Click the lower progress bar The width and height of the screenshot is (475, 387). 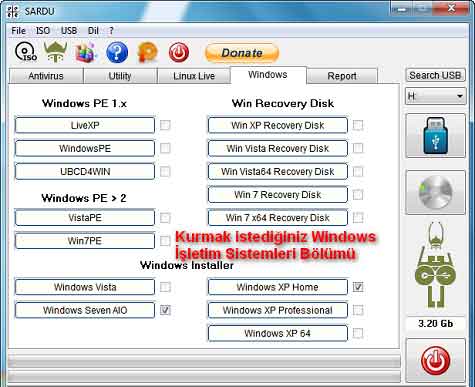point(204,377)
